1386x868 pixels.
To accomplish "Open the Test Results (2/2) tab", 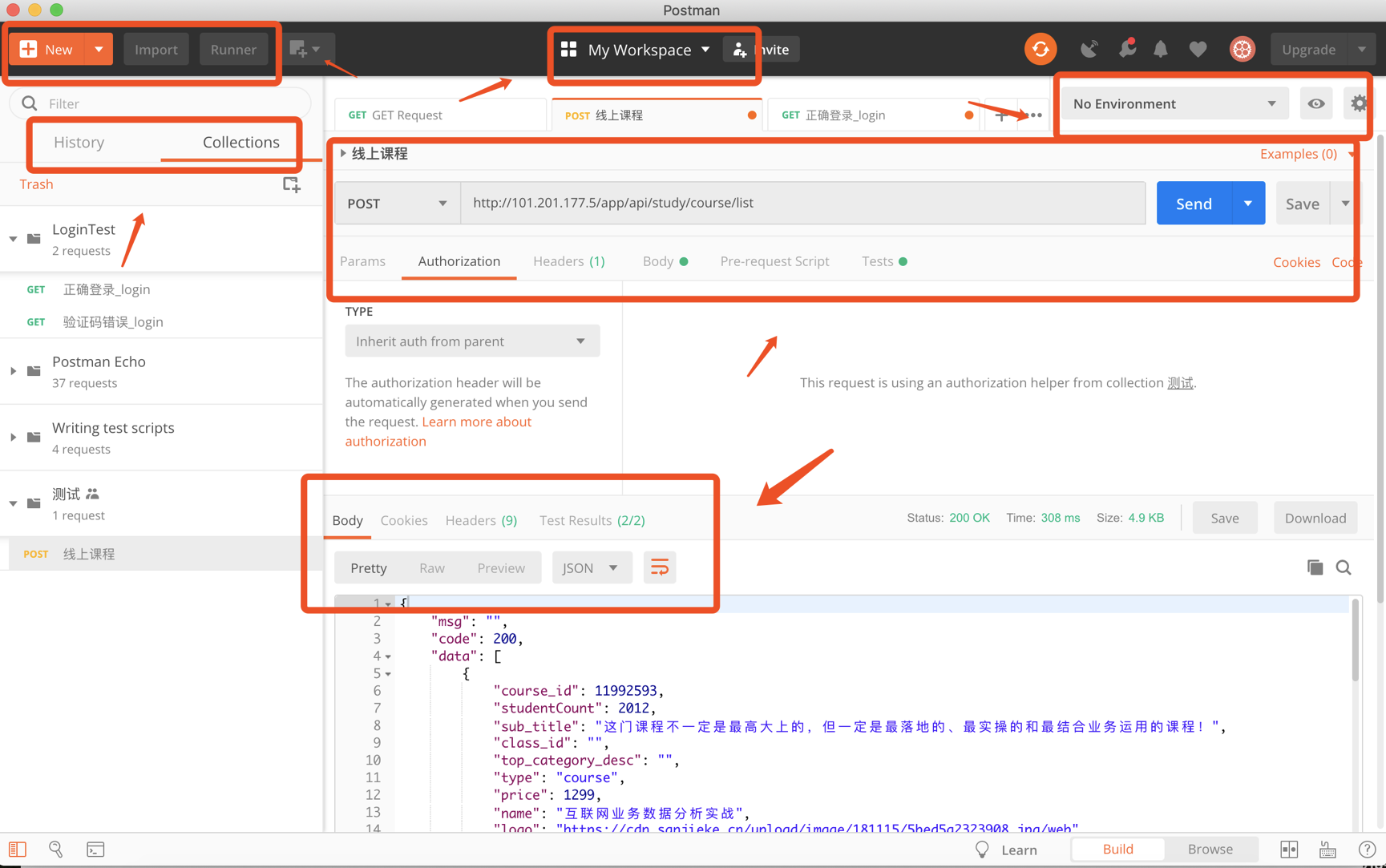I will click(592, 521).
